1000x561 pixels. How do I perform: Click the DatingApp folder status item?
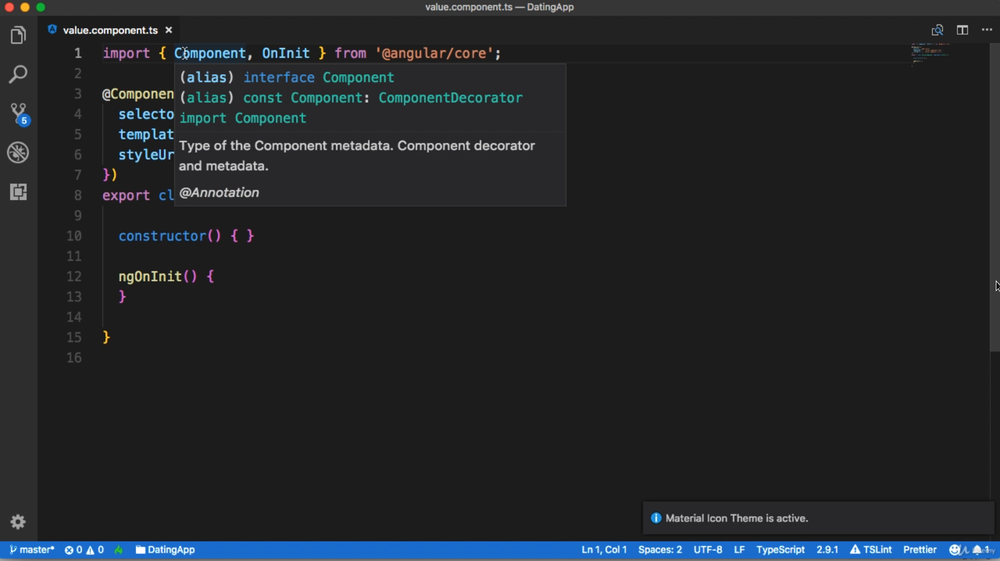click(165, 550)
